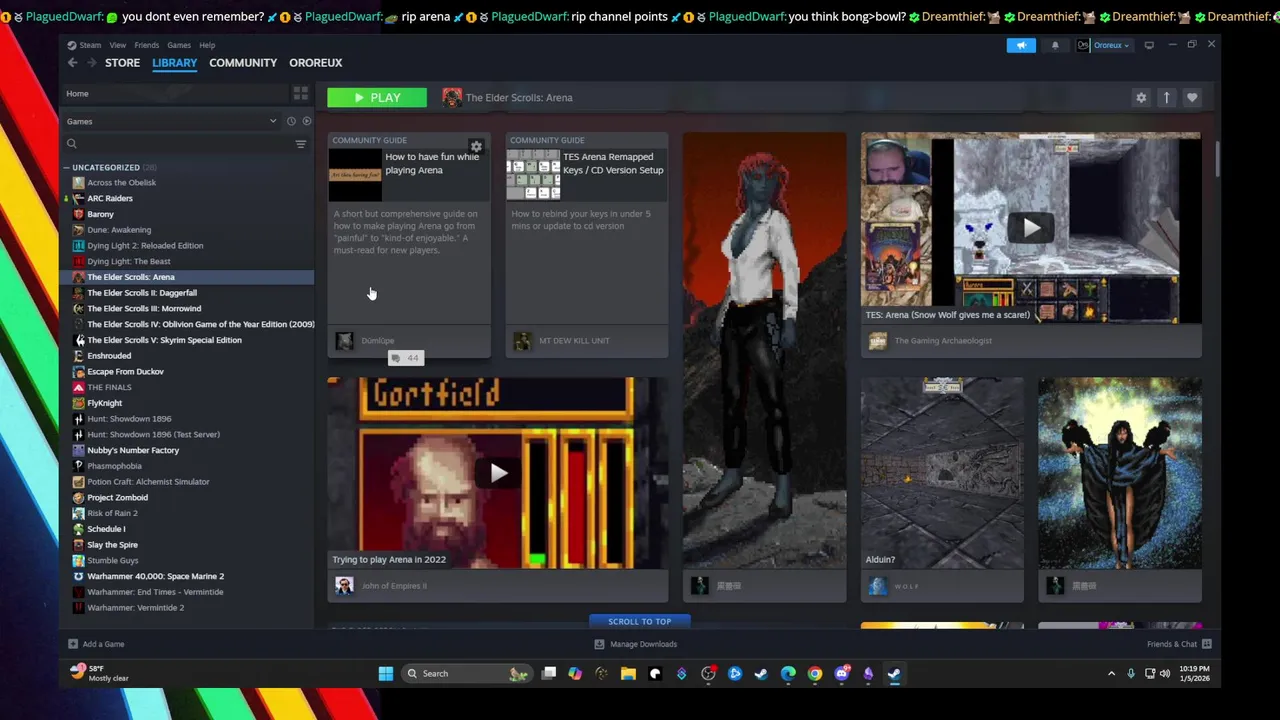Open Google Chrome from taskbar
The width and height of the screenshot is (1280, 720).
tap(815, 673)
